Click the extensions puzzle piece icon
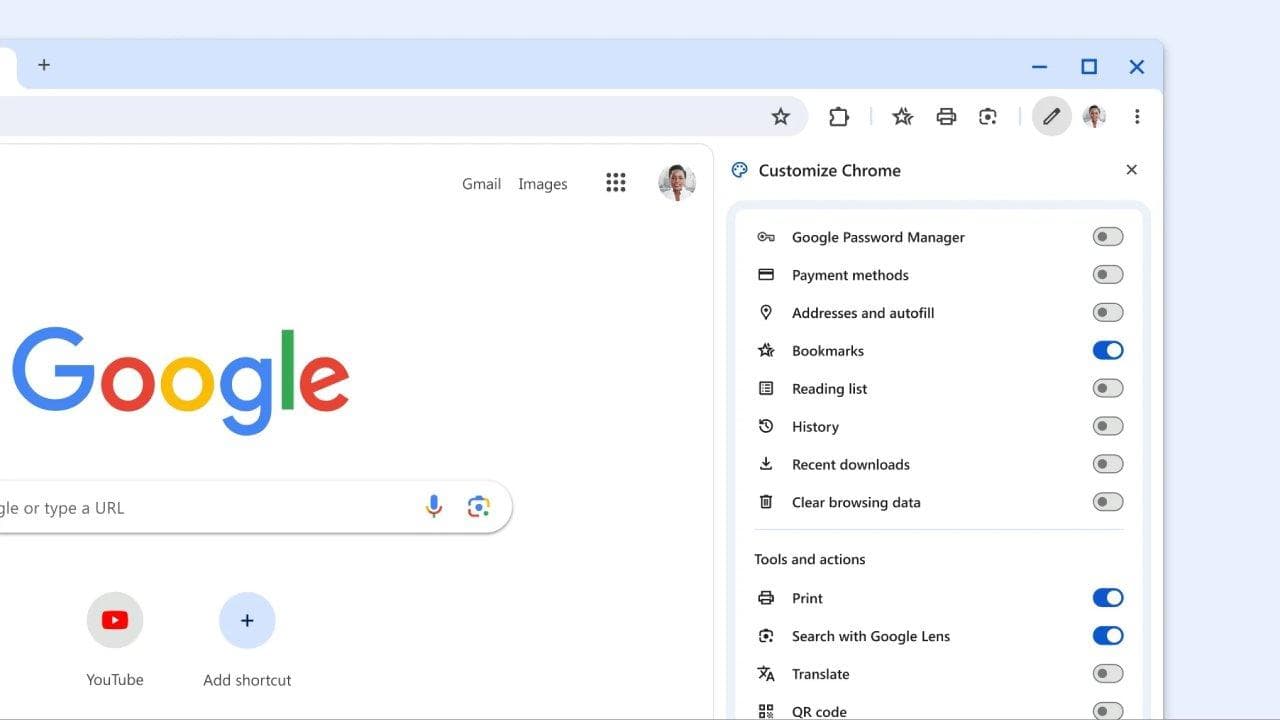Screen dimensions: 1280x720 coord(839,116)
